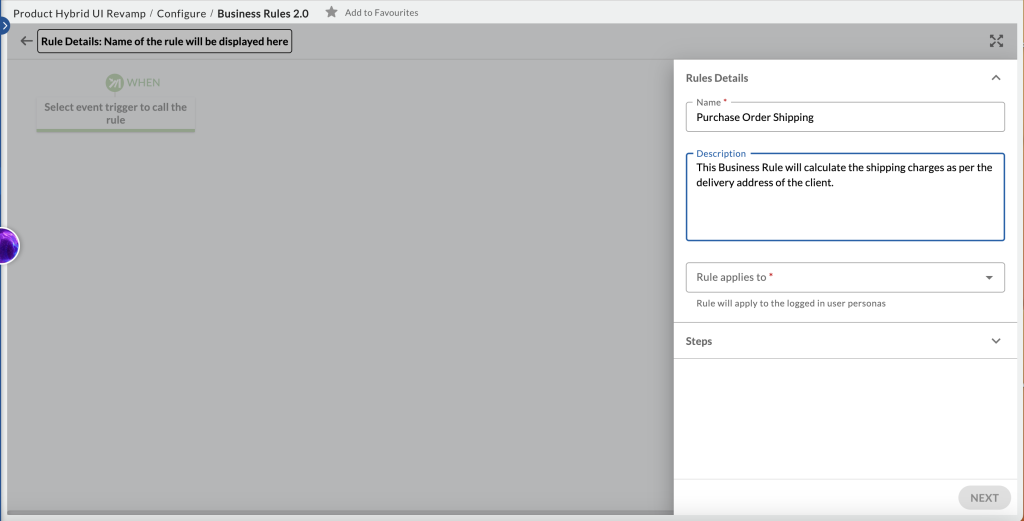Click the Add to Favourites text
This screenshot has height=521, width=1024.
click(381, 13)
